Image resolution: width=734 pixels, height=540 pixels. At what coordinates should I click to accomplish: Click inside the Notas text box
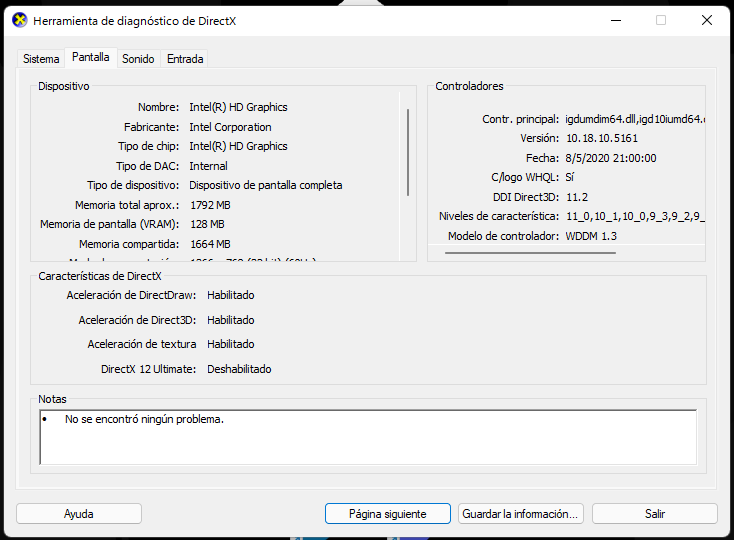coord(368,438)
